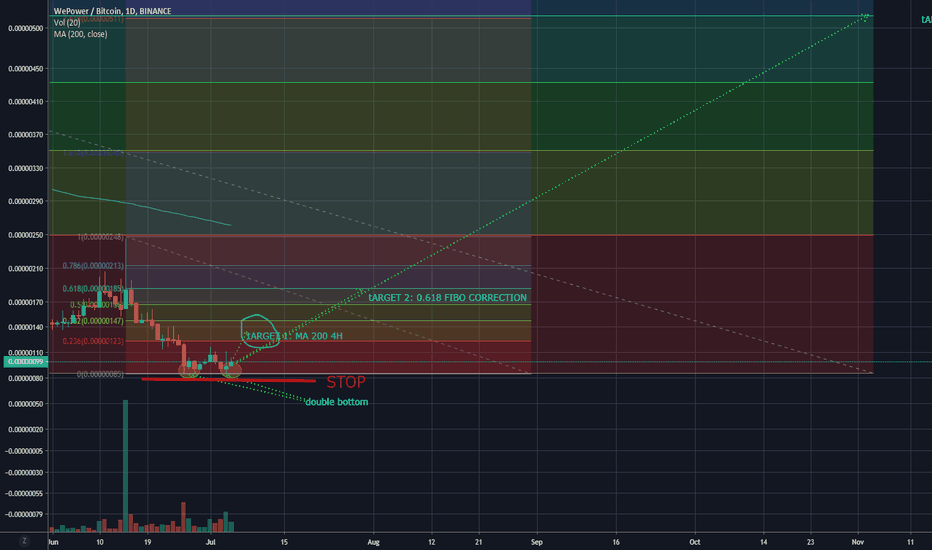This screenshot has width=932, height=550.
Task: Click the Fibonacci label 1(0.00000248)
Action: [100, 237]
